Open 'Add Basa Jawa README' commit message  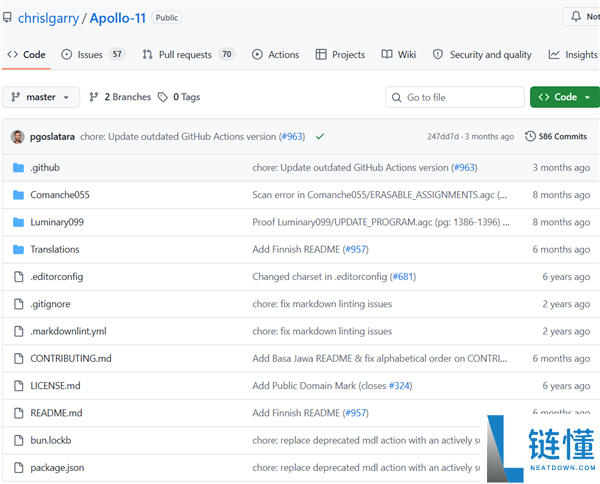pos(380,359)
